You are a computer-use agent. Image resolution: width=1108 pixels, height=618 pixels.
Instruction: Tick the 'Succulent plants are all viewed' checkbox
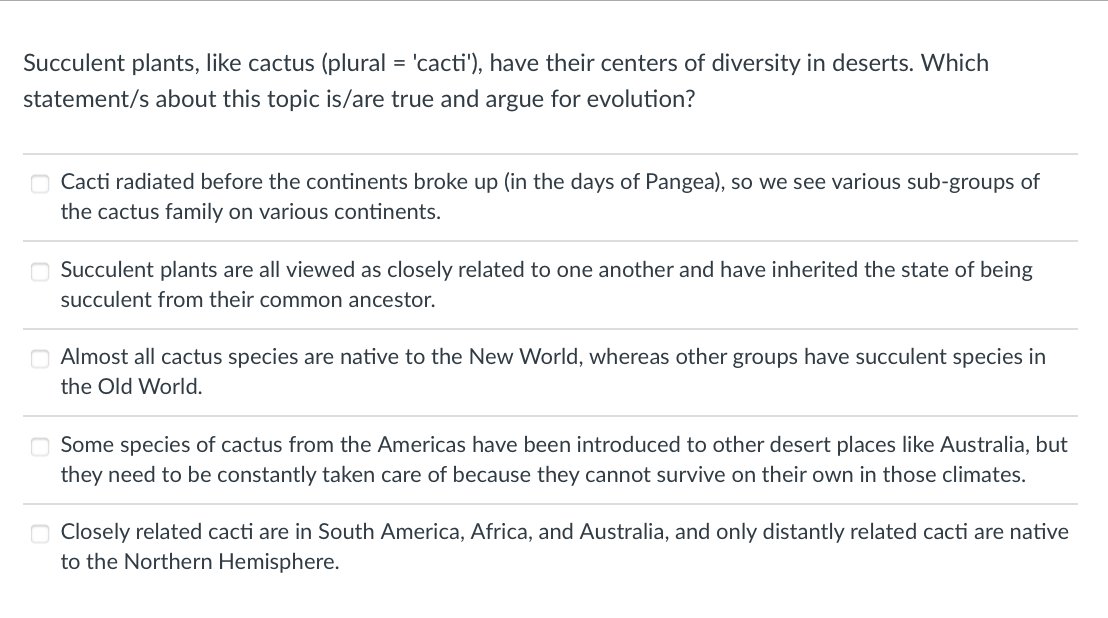coord(40,271)
